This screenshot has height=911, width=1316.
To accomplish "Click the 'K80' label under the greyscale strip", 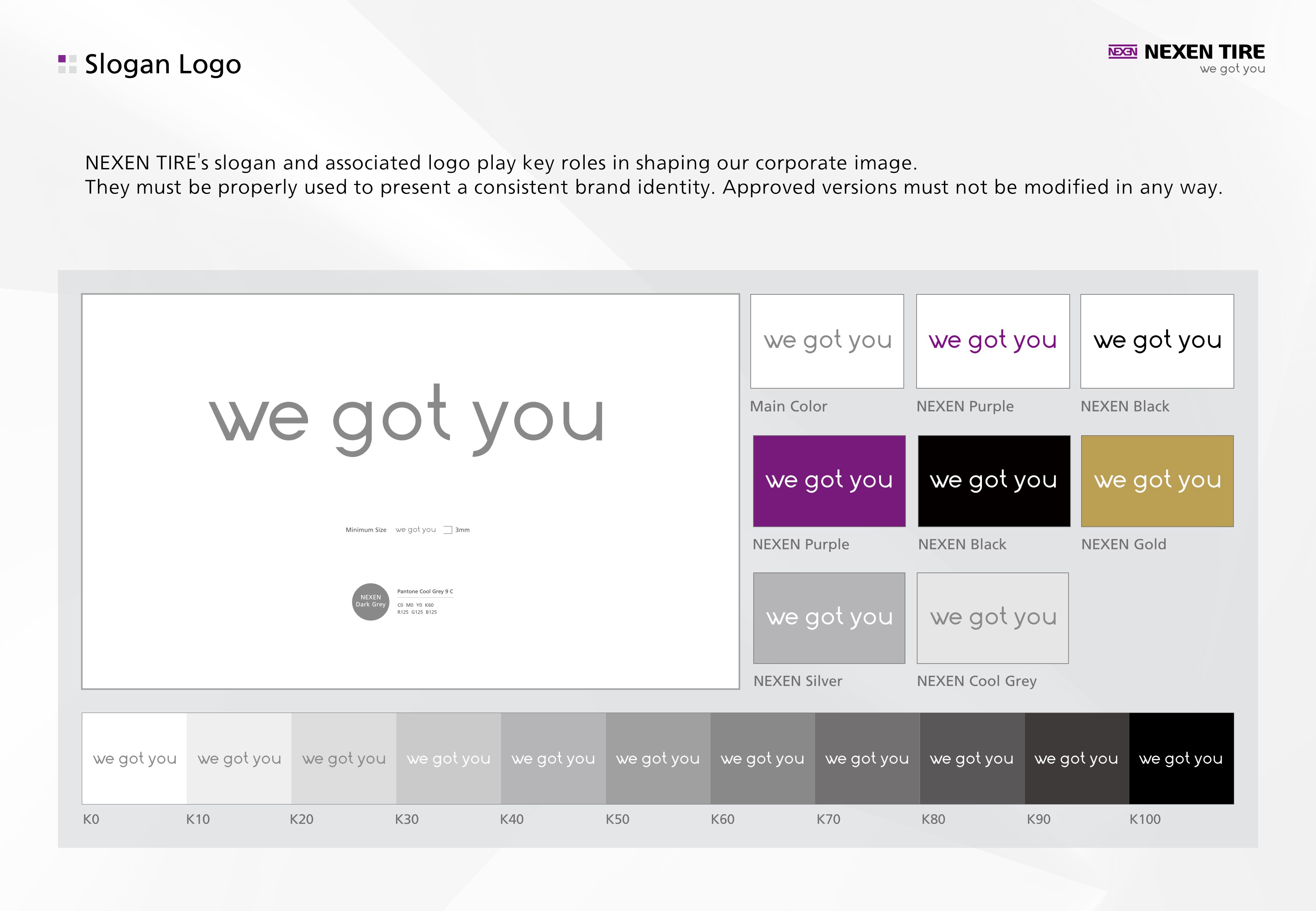I will pyautogui.click(x=934, y=819).
